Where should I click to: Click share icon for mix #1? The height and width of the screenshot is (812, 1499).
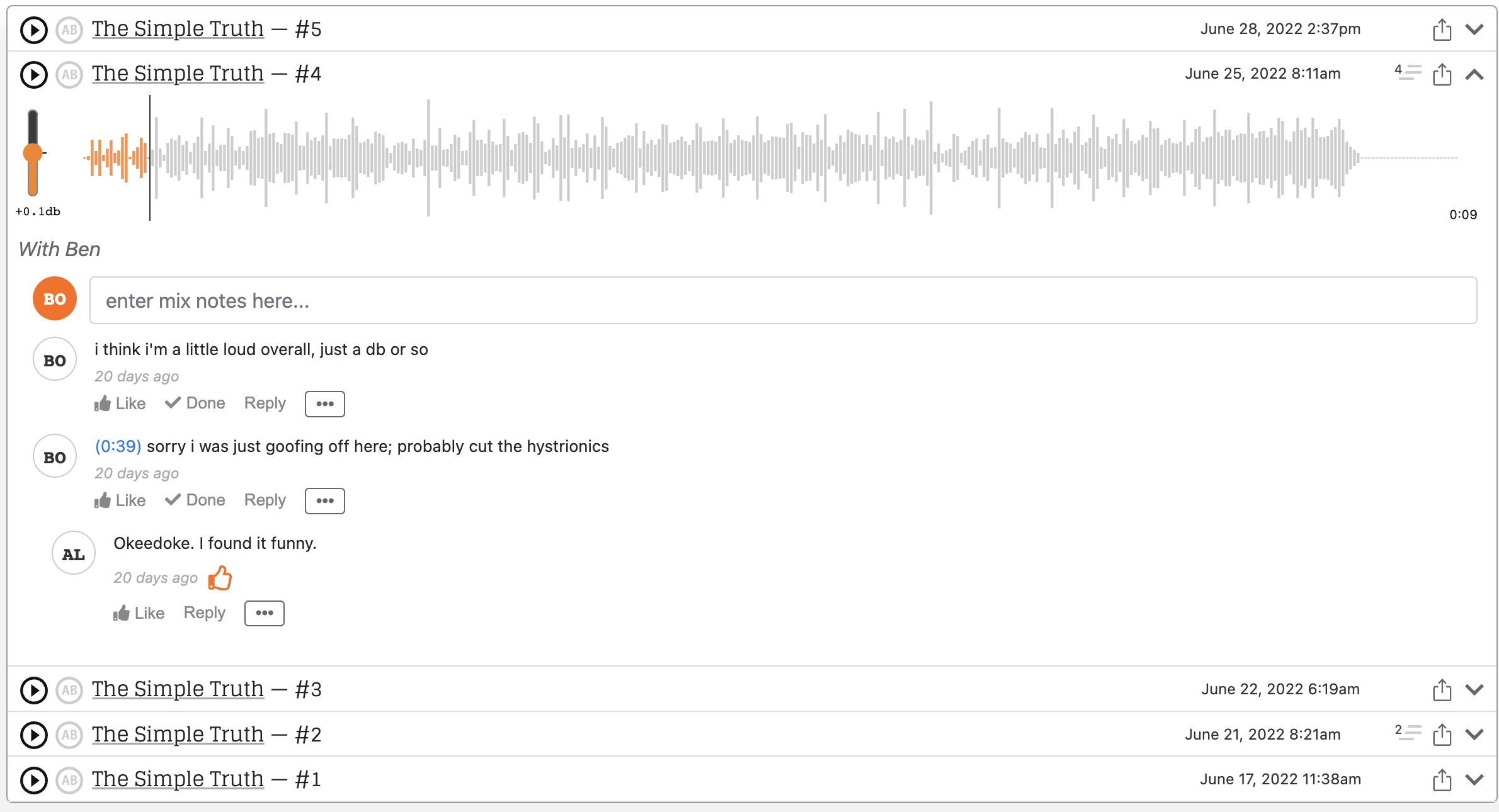point(1442,780)
